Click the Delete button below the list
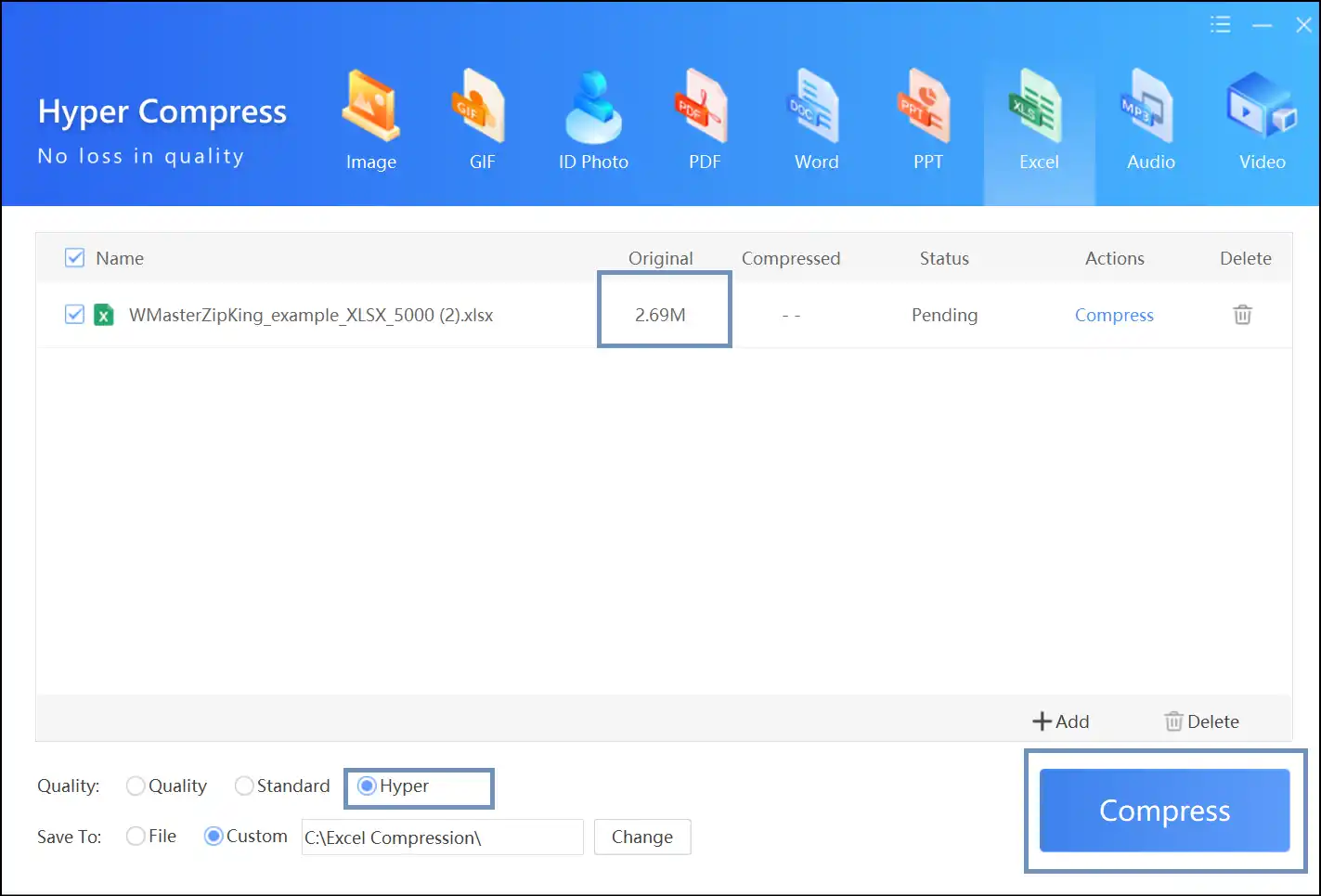1321x896 pixels. [x=1201, y=721]
